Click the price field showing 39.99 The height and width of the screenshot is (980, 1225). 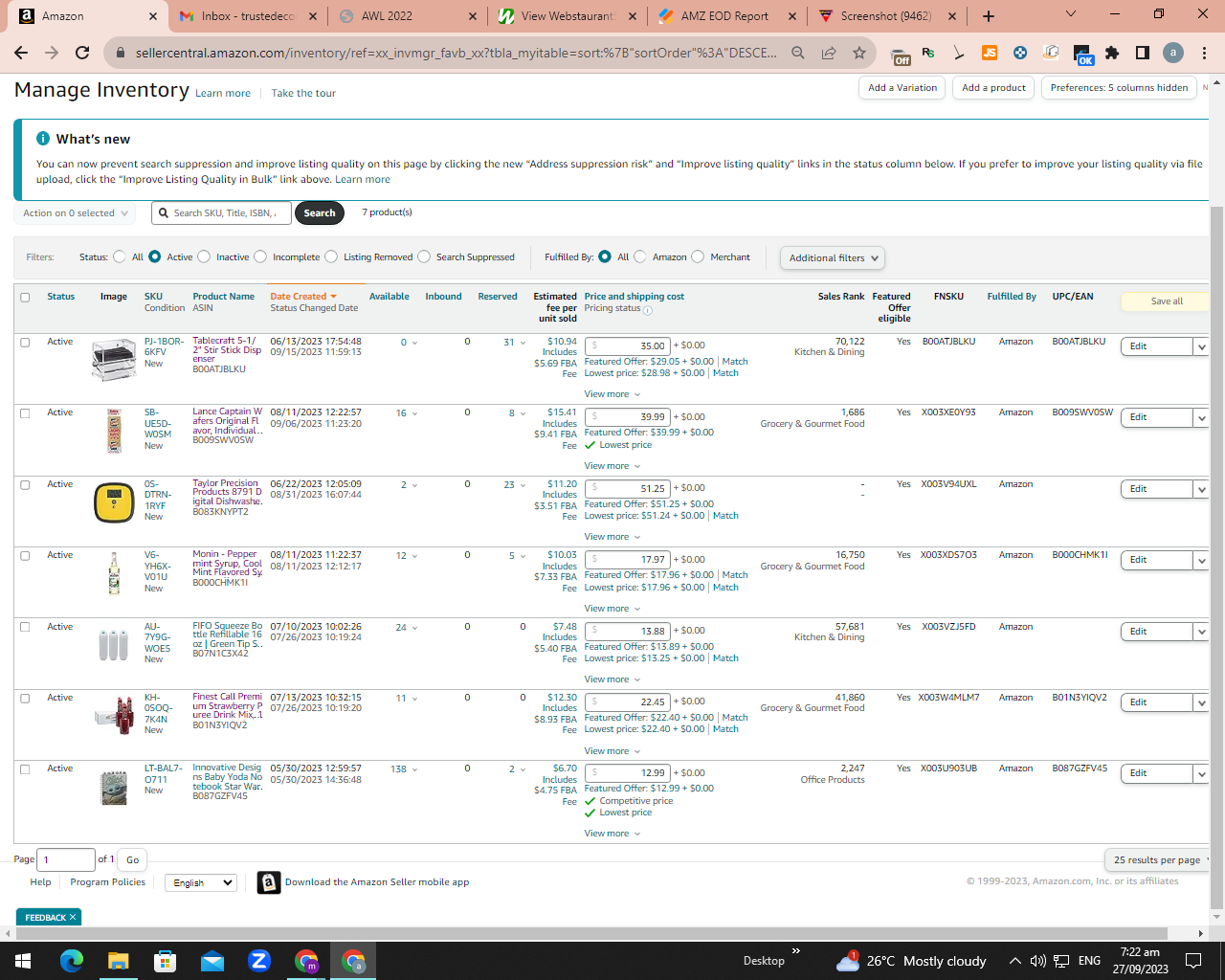pyautogui.click(x=628, y=417)
